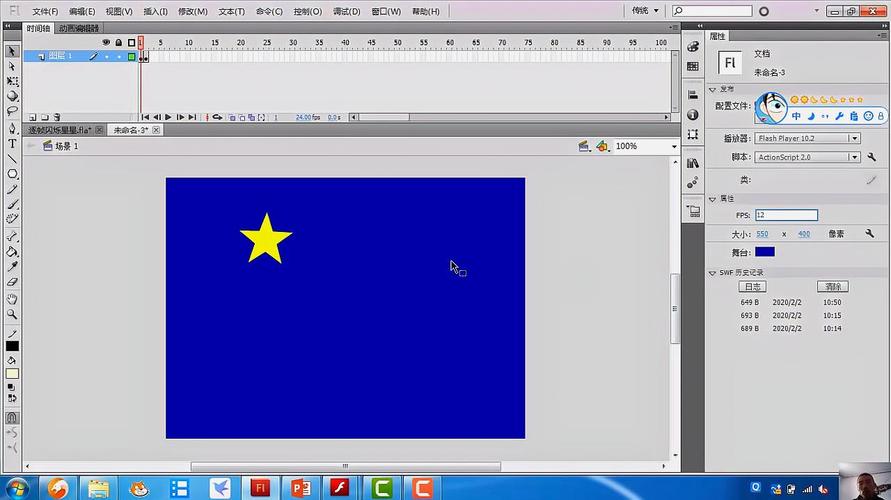891x500 pixels.
Task: Toggle show/hide all layers eye
Action: [106, 43]
